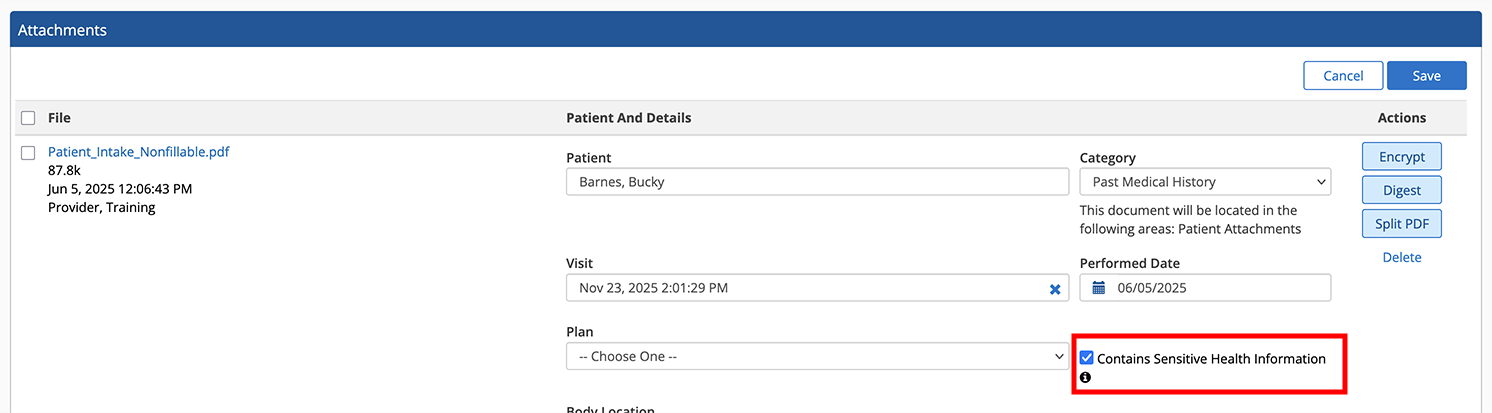Viewport: 1492px width, 413px height.
Task: Click the Patient field containing Barnes, Bucky
Action: [x=816, y=182]
